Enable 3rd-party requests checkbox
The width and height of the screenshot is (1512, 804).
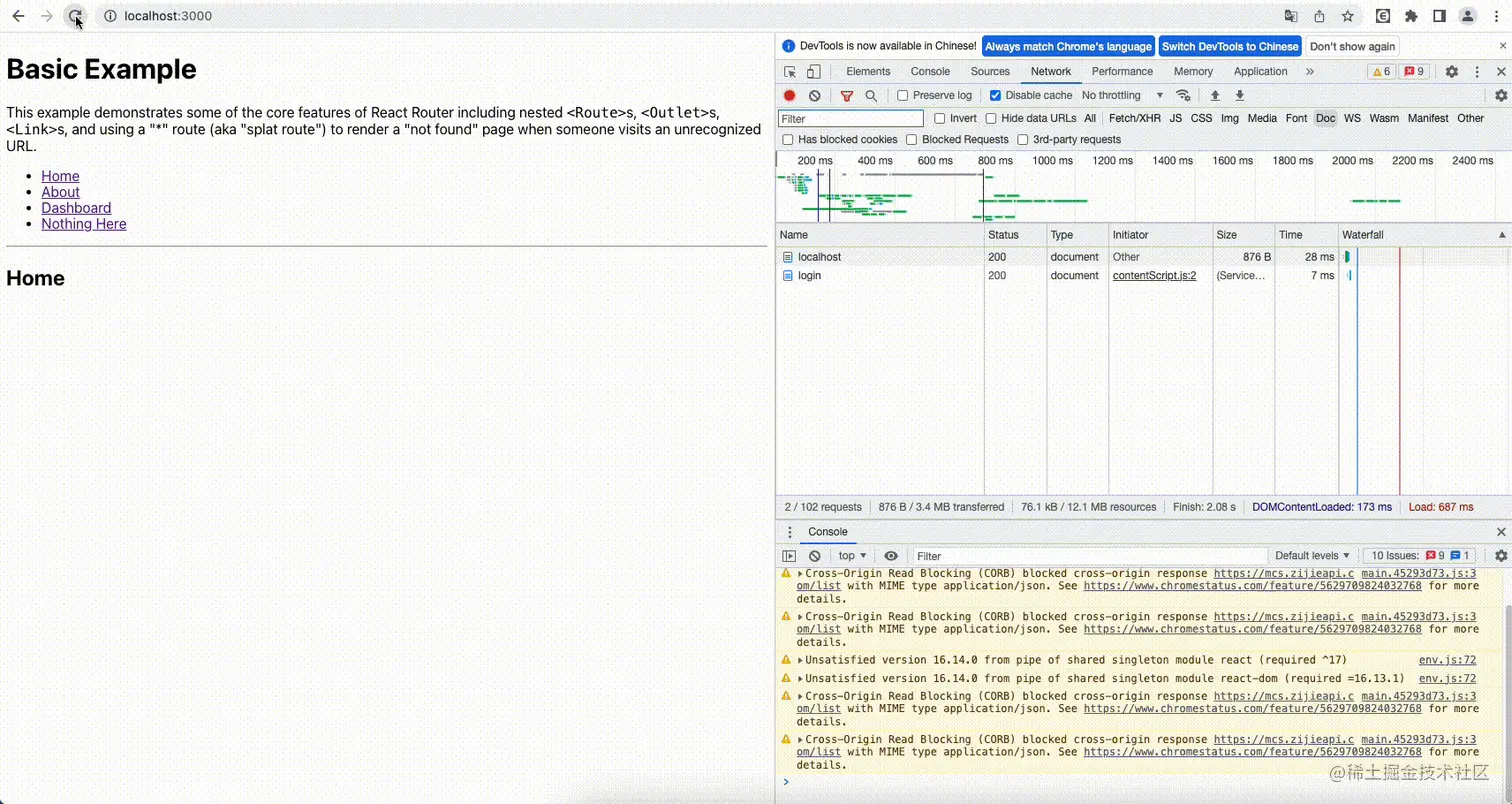click(1022, 140)
